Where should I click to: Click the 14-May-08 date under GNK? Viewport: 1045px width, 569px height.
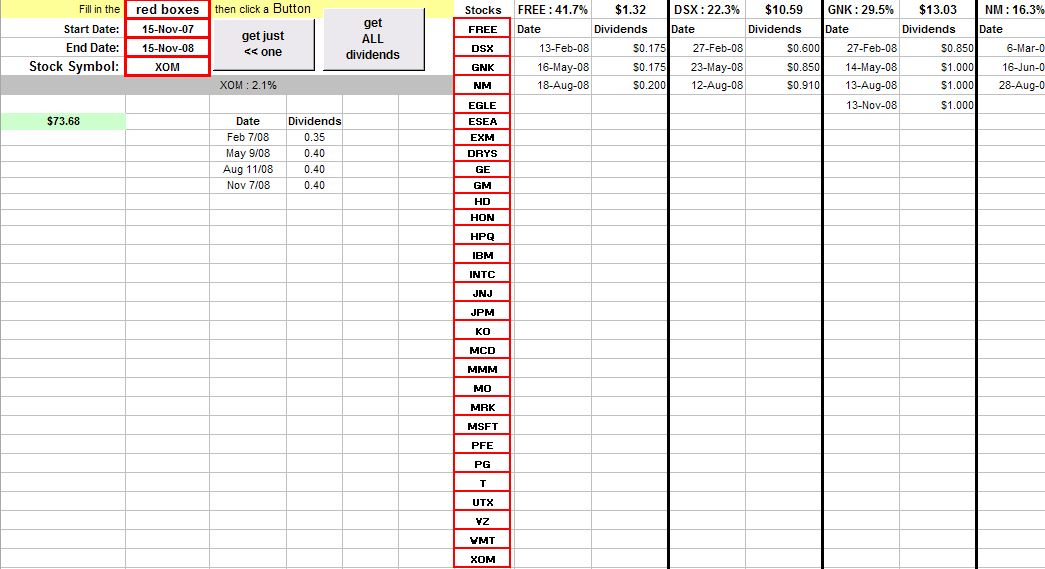pyautogui.click(x=861, y=67)
